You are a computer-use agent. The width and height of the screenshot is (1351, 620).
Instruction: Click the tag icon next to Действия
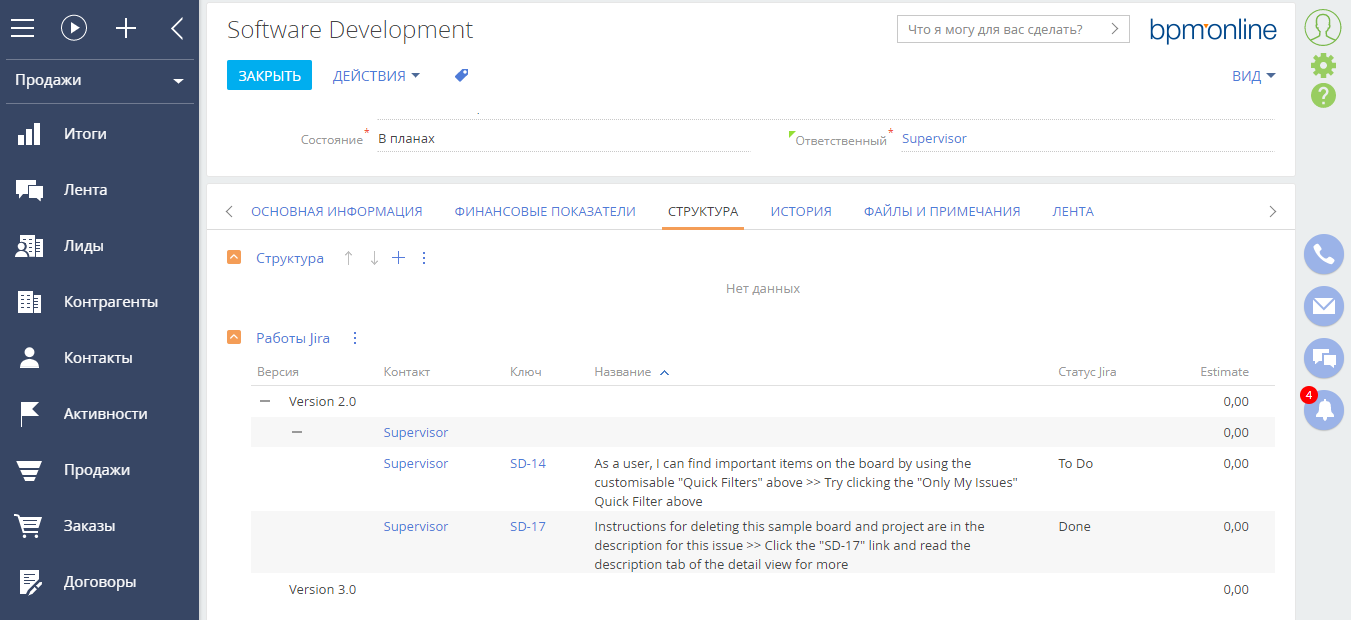point(461,75)
